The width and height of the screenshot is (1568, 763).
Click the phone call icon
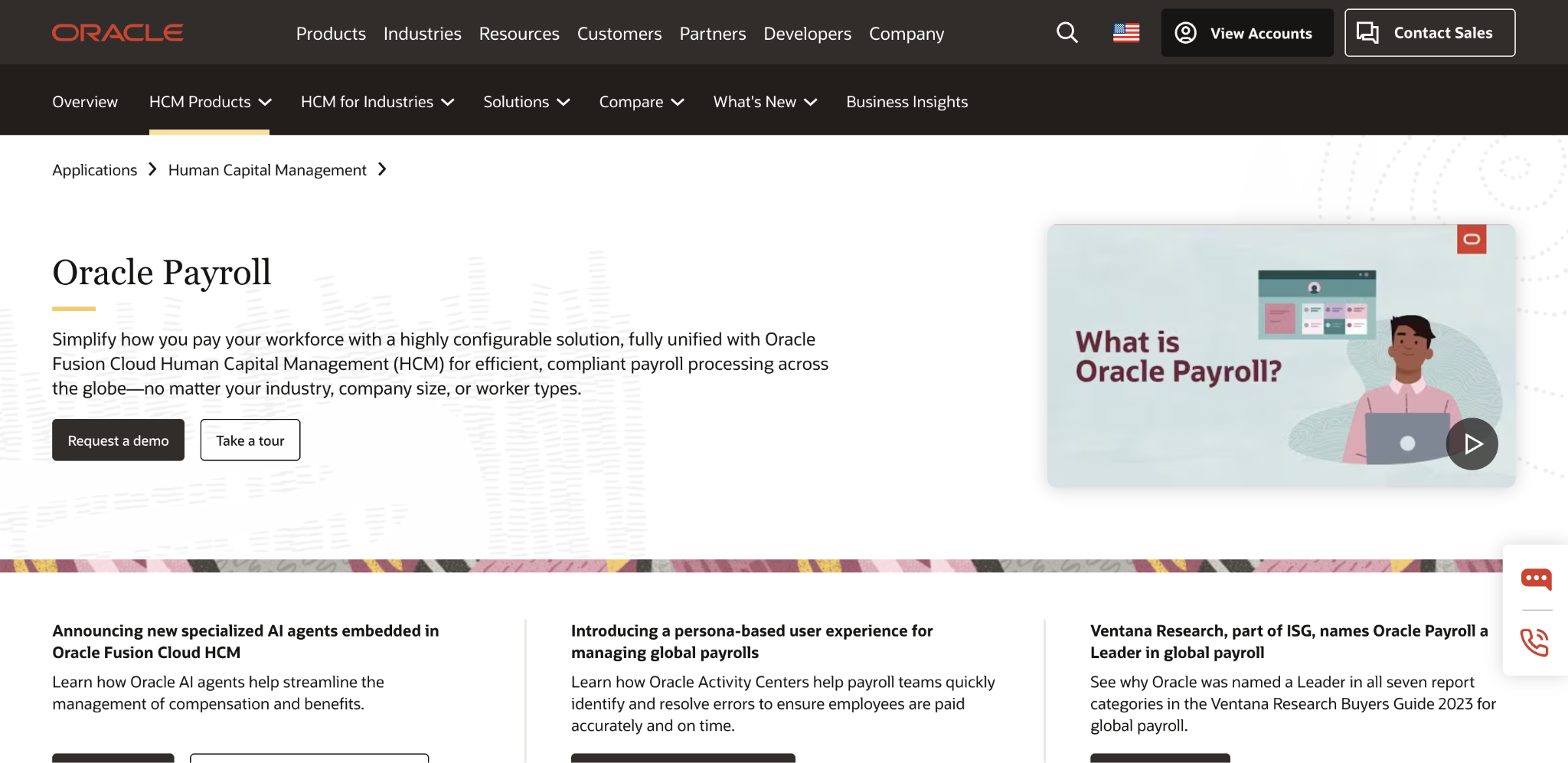(x=1534, y=642)
